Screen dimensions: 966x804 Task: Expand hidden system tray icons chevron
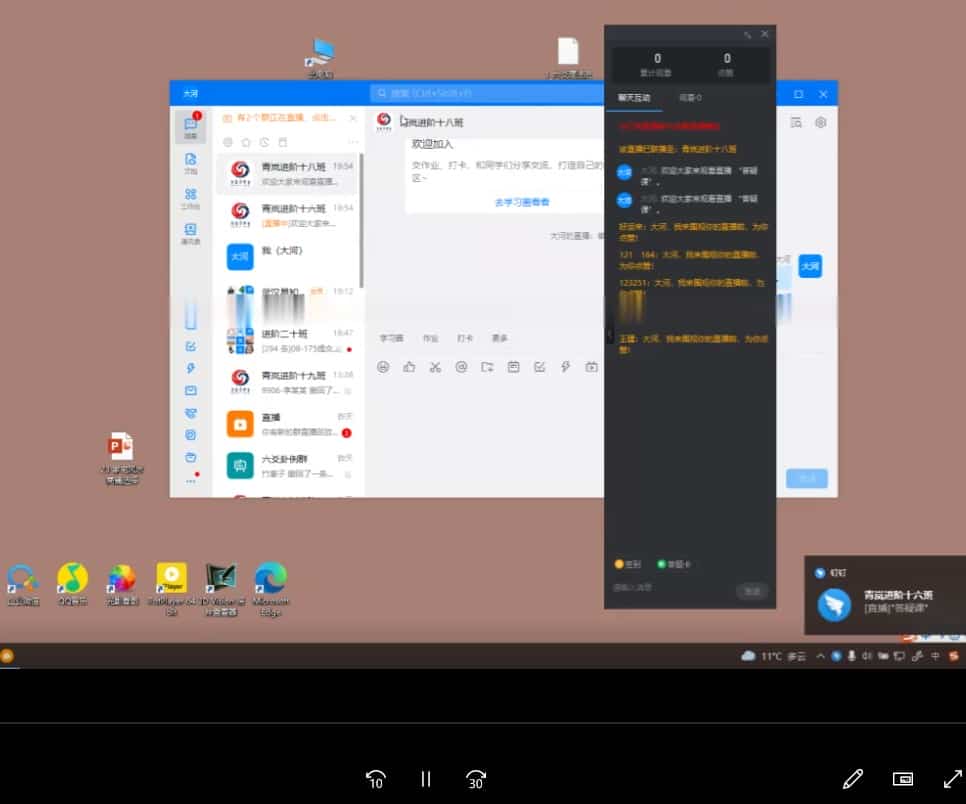[x=821, y=656]
